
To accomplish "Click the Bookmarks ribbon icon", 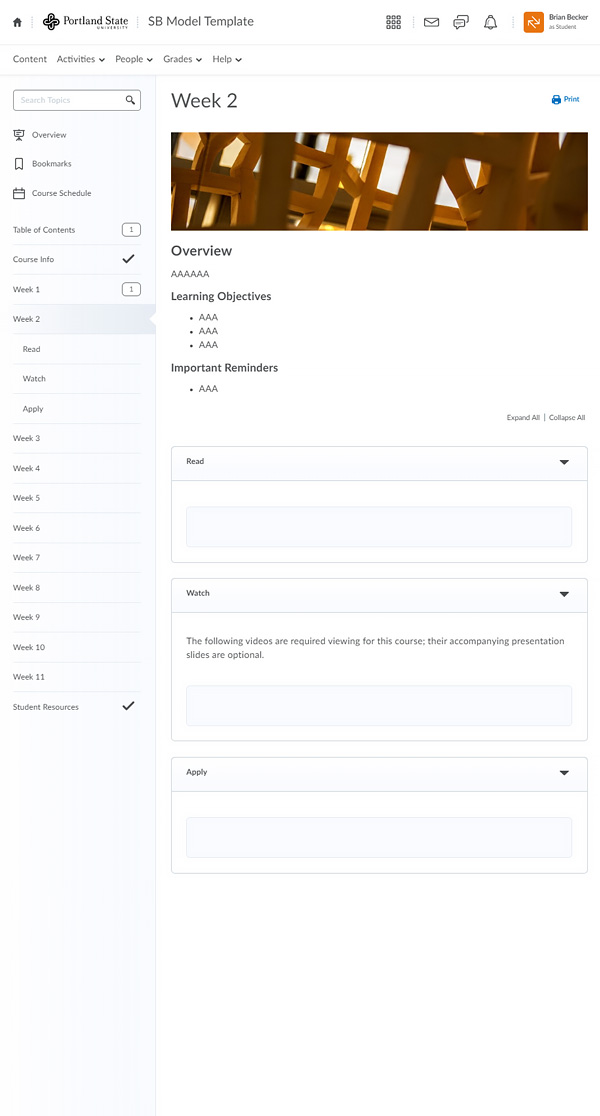I will [19, 164].
